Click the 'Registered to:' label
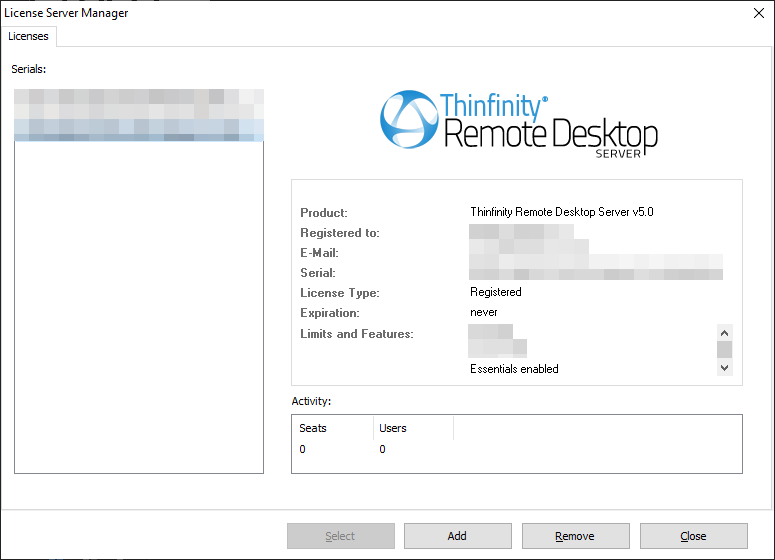This screenshot has height=560, width=775. point(340,233)
